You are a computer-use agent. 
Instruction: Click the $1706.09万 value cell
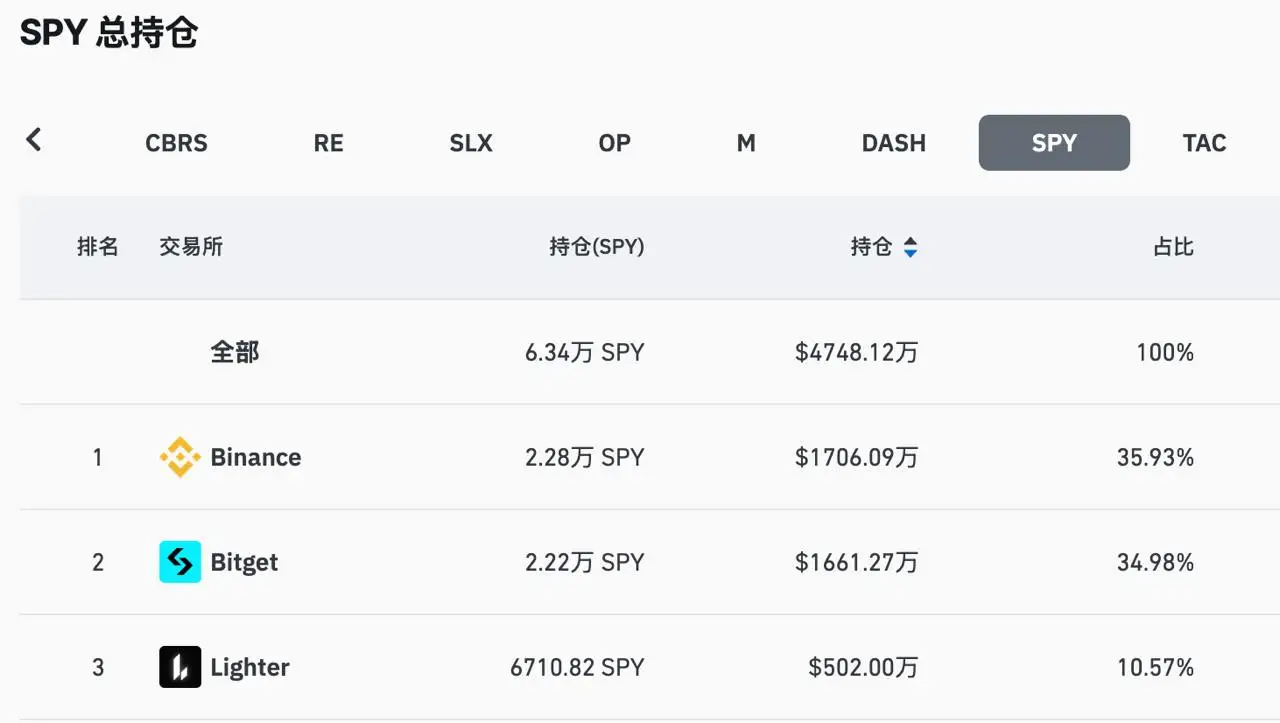pyautogui.click(x=857, y=457)
